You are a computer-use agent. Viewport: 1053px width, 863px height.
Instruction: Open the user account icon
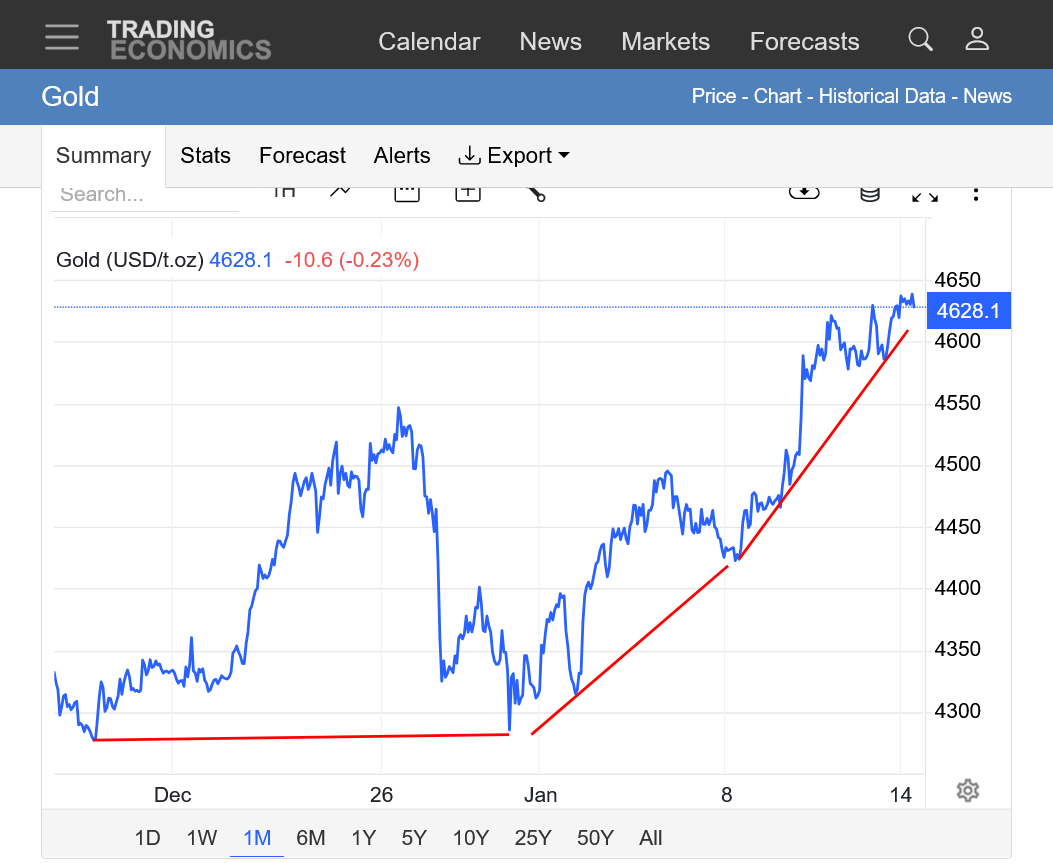977,40
